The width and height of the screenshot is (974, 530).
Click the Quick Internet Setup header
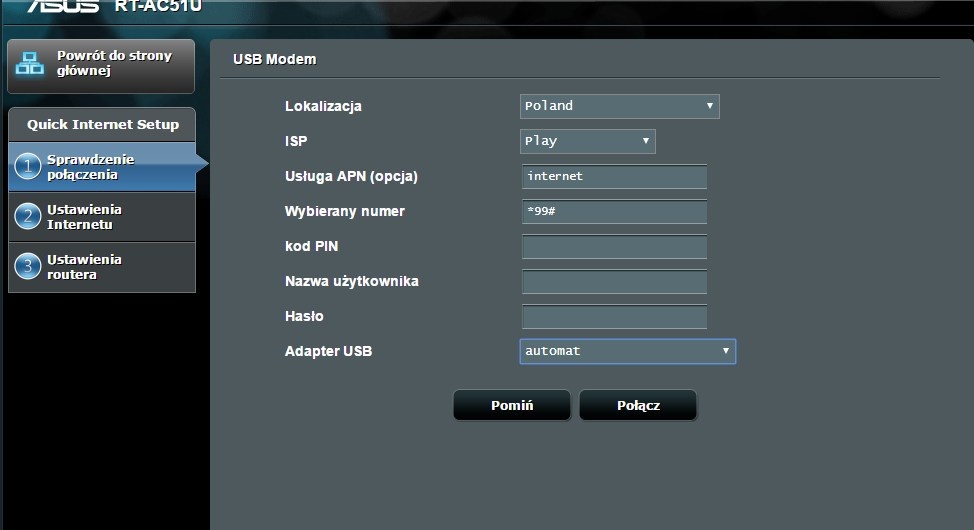pyautogui.click(x=103, y=125)
